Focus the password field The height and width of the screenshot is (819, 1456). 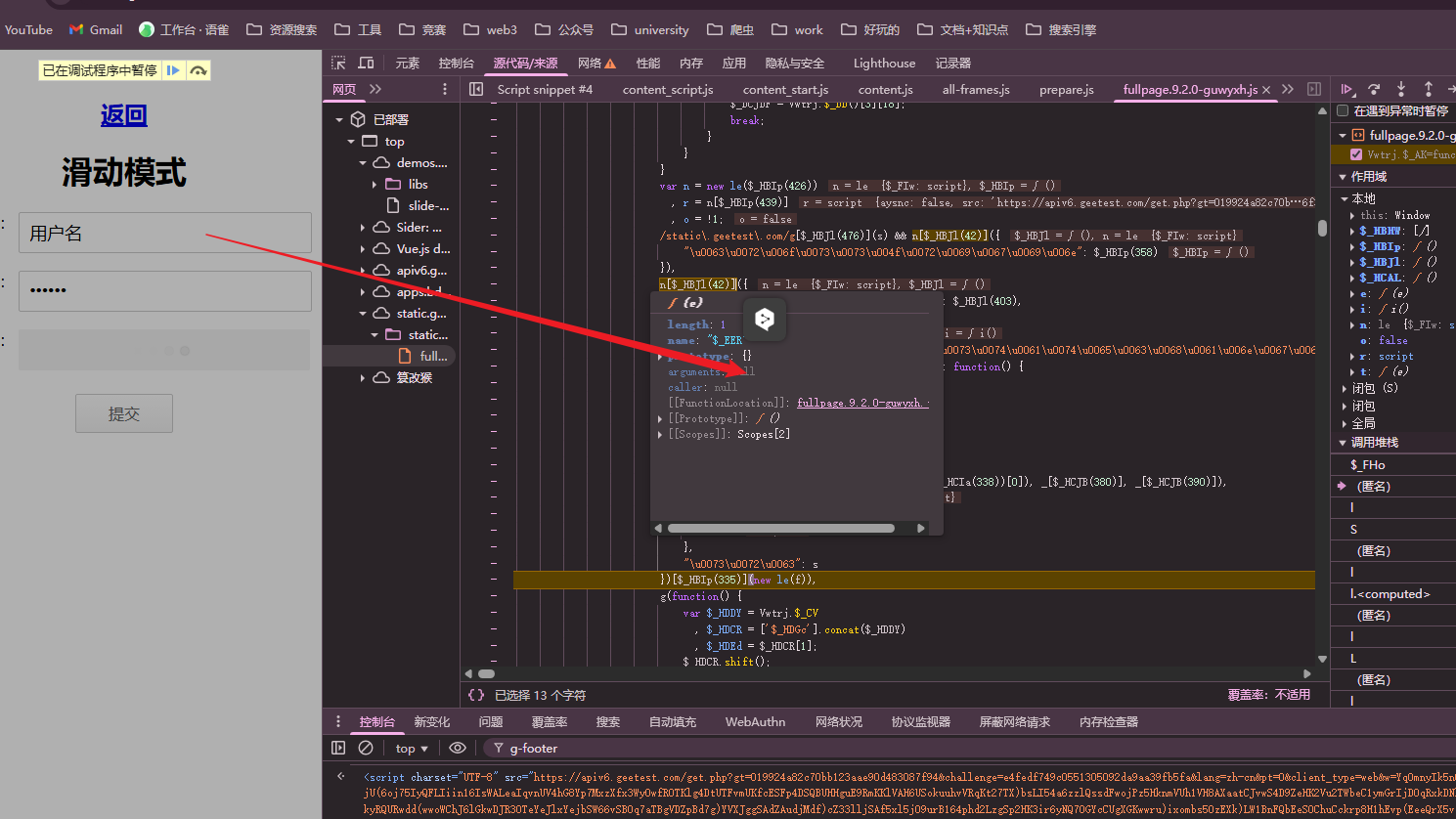click(165, 291)
